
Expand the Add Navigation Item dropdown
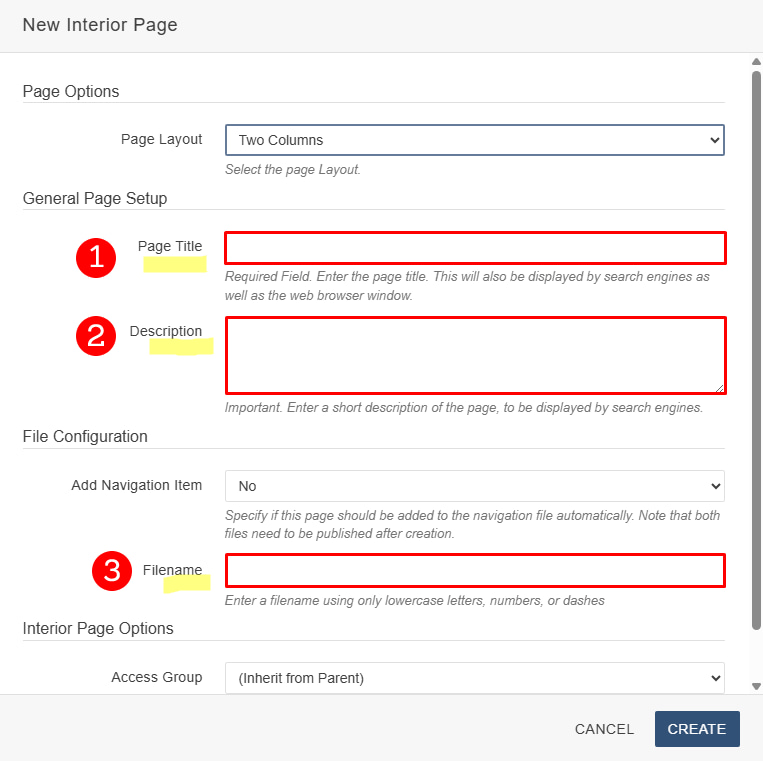(474, 486)
